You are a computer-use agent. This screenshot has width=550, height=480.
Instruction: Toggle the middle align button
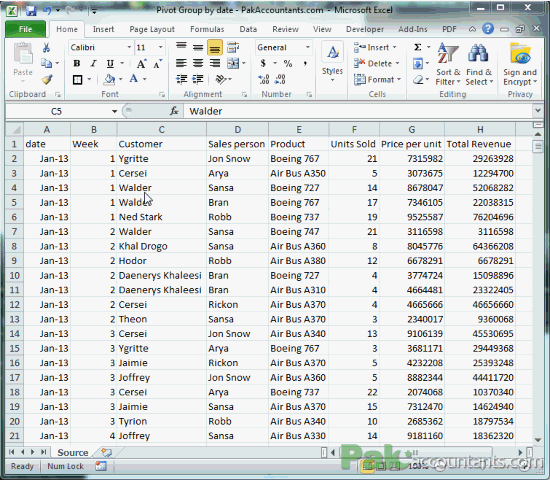pyautogui.click(x=198, y=47)
